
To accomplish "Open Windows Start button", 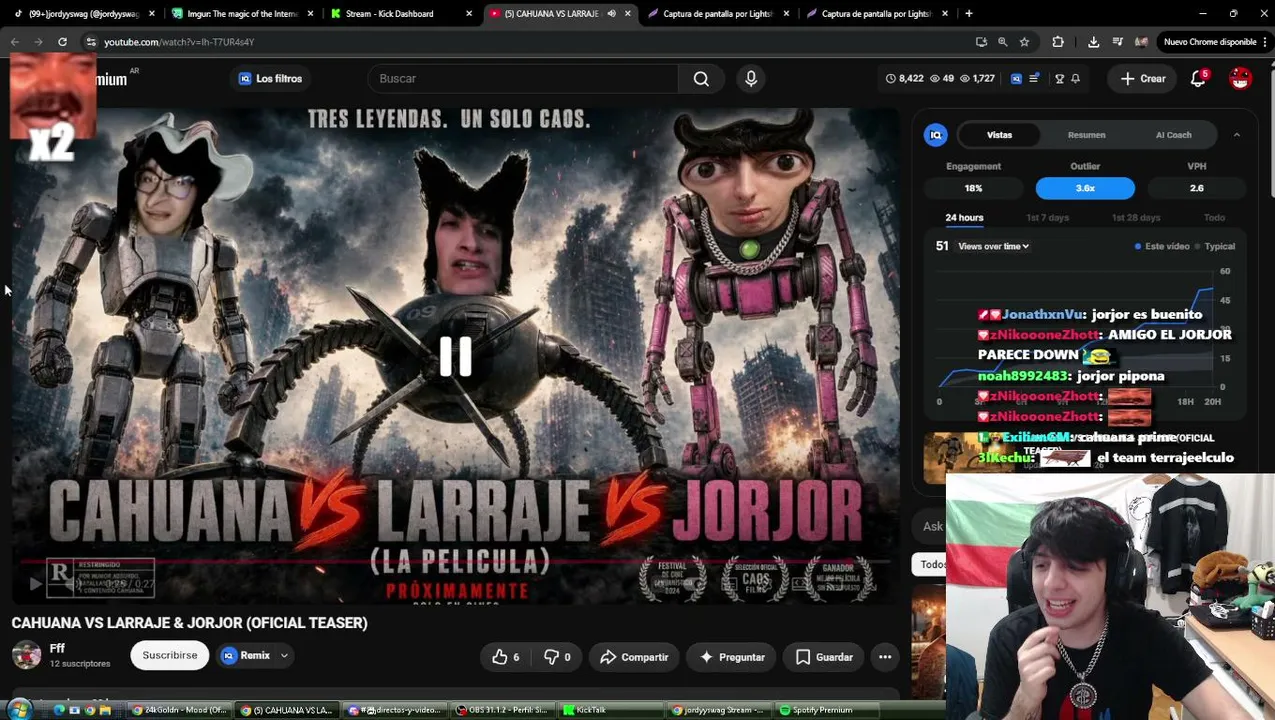I will 20,710.
